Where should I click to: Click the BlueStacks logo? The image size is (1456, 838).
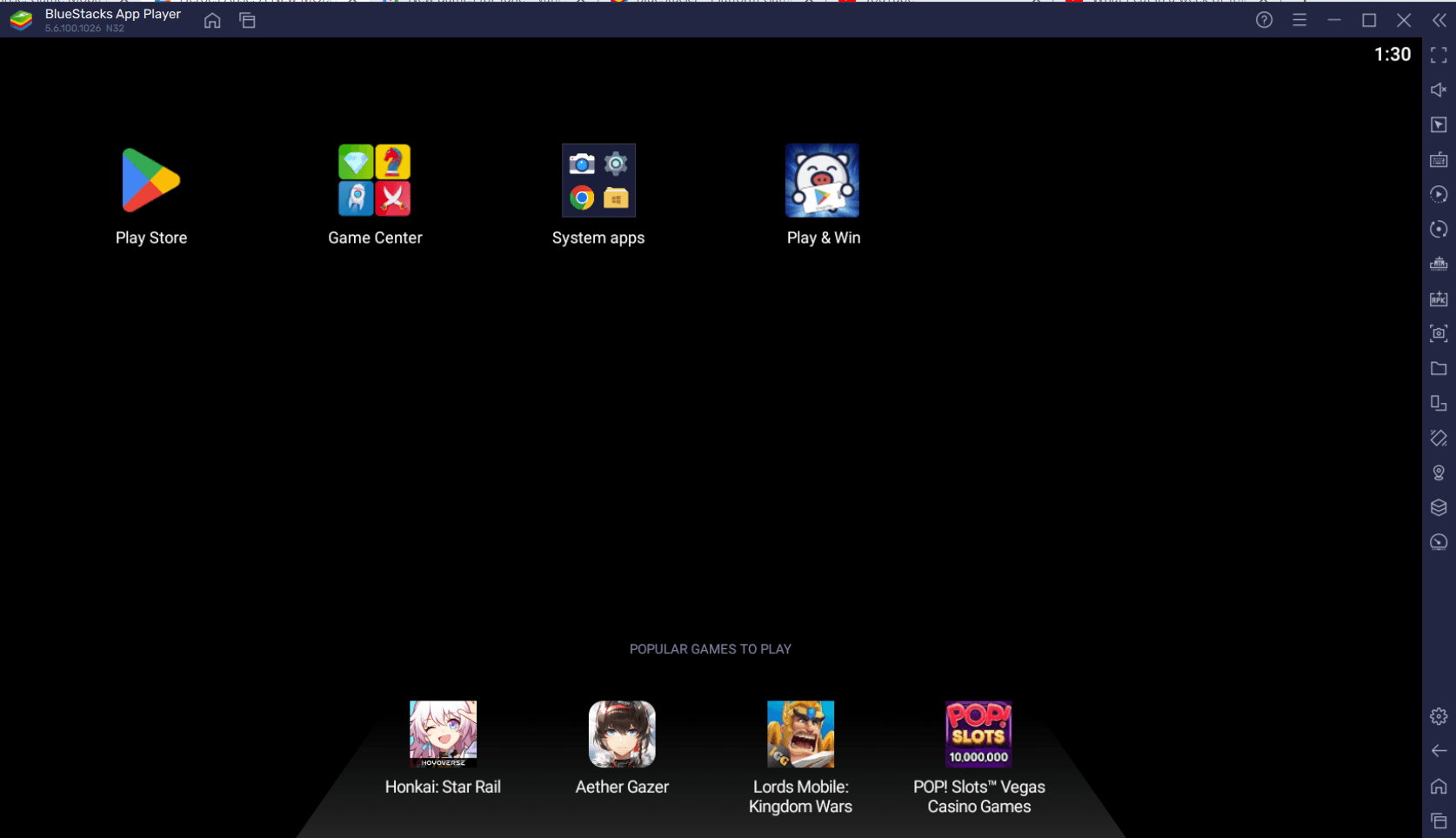pos(21,20)
